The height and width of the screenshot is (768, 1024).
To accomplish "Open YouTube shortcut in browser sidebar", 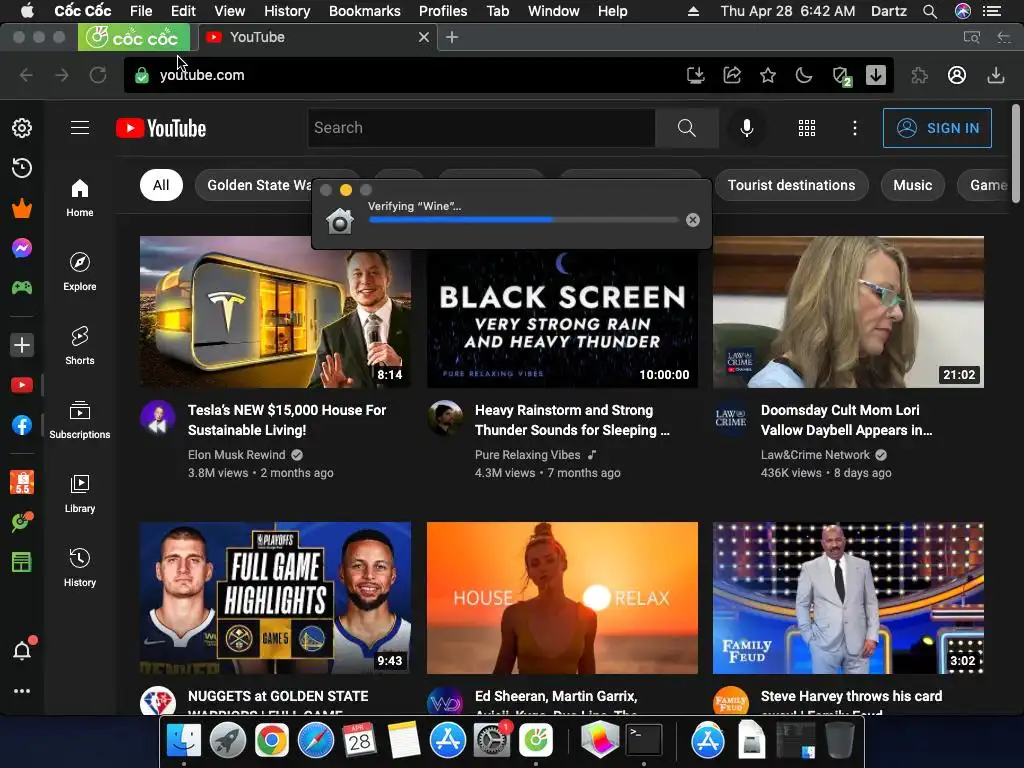I will coord(22,385).
